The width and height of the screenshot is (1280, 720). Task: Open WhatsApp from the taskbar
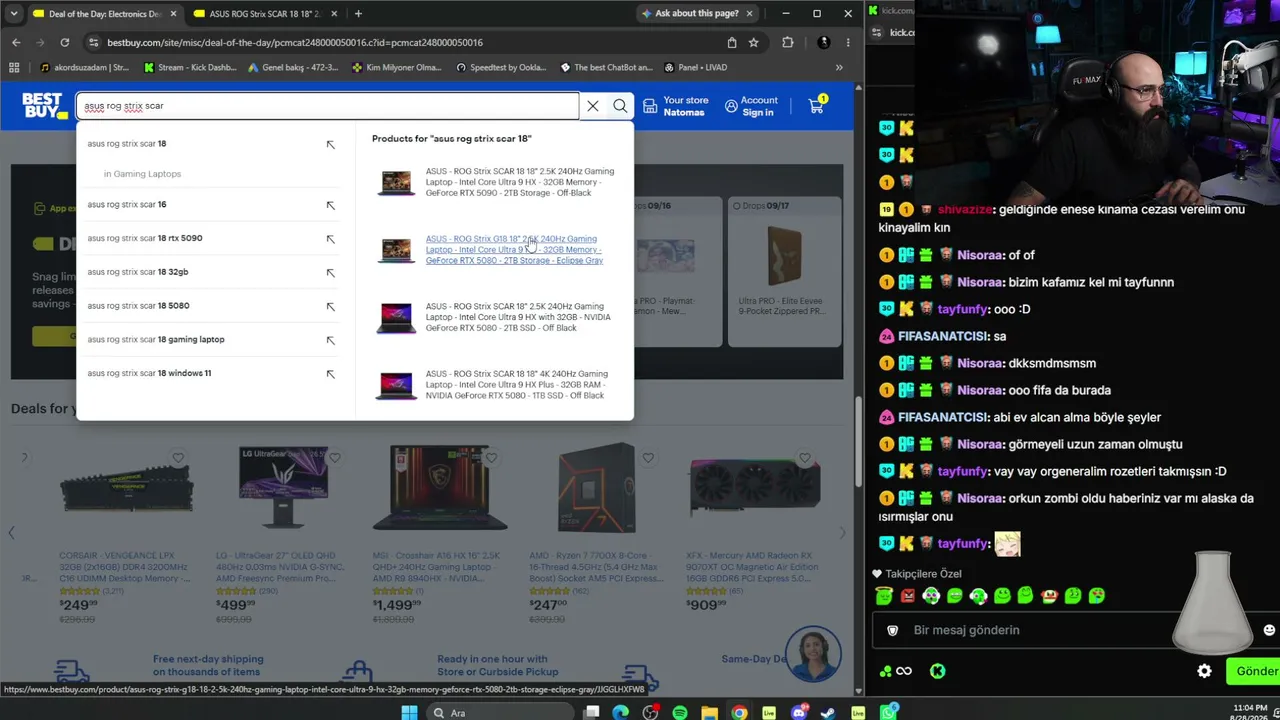(x=888, y=712)
